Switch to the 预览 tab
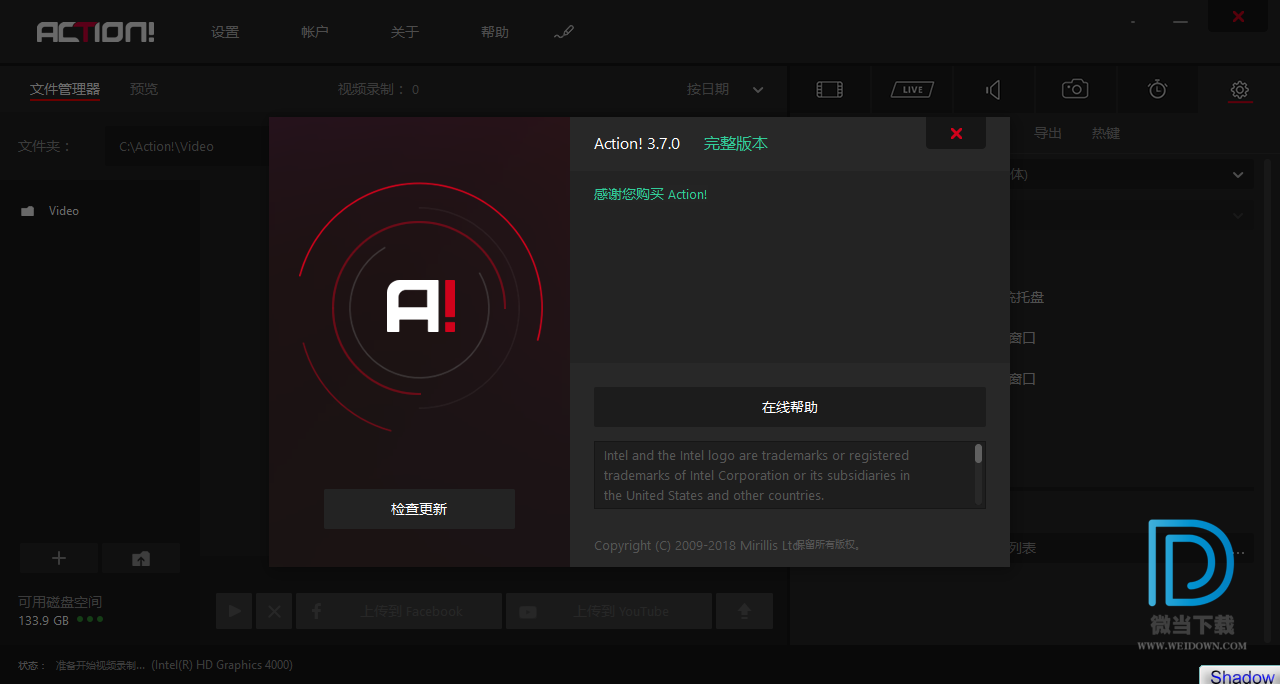Screen dimensions: 1280x684 tap(144, 89)
